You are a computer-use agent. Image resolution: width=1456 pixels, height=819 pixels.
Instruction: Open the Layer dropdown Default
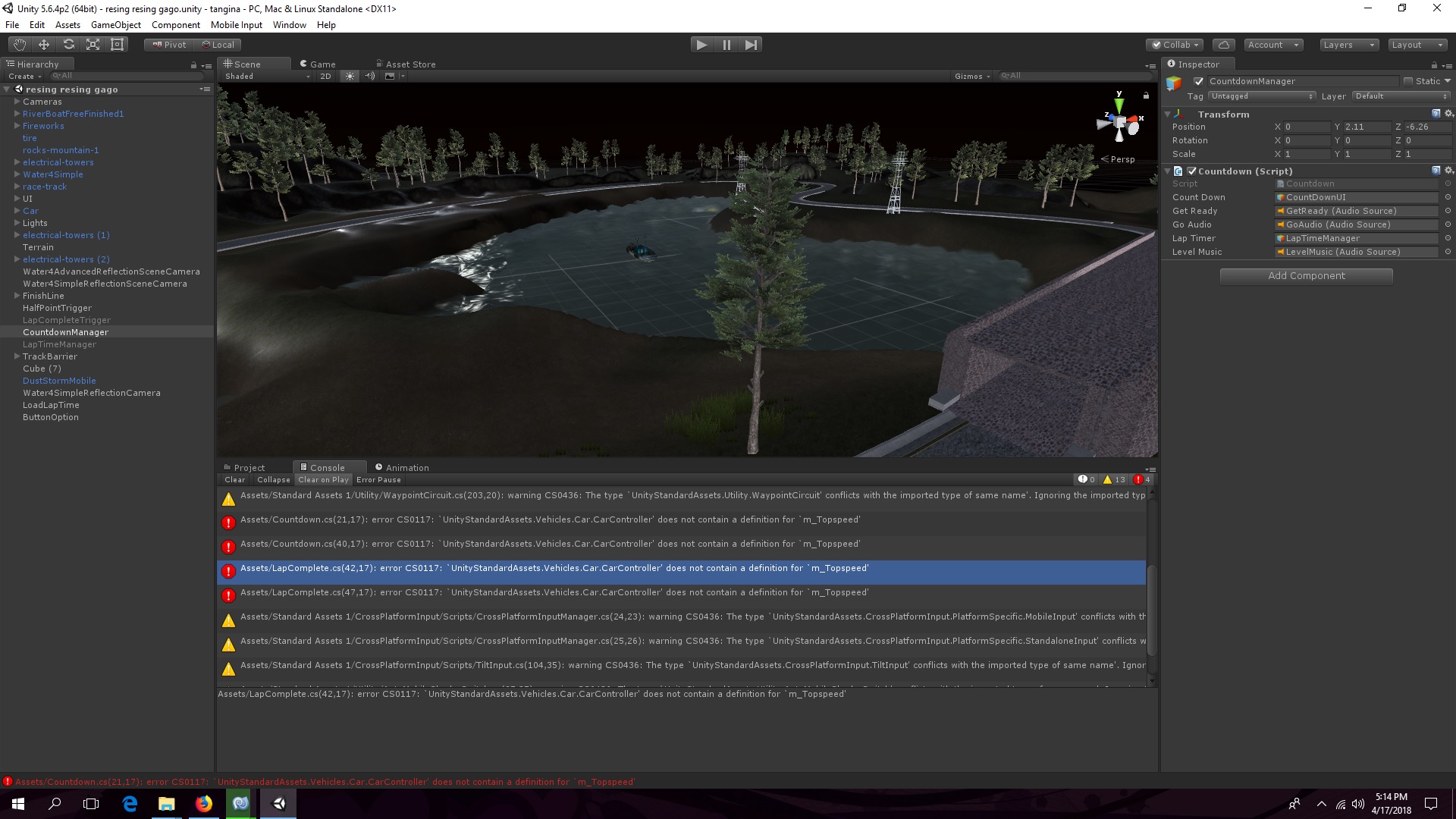pyautogui.click(x=1401, y=96)
